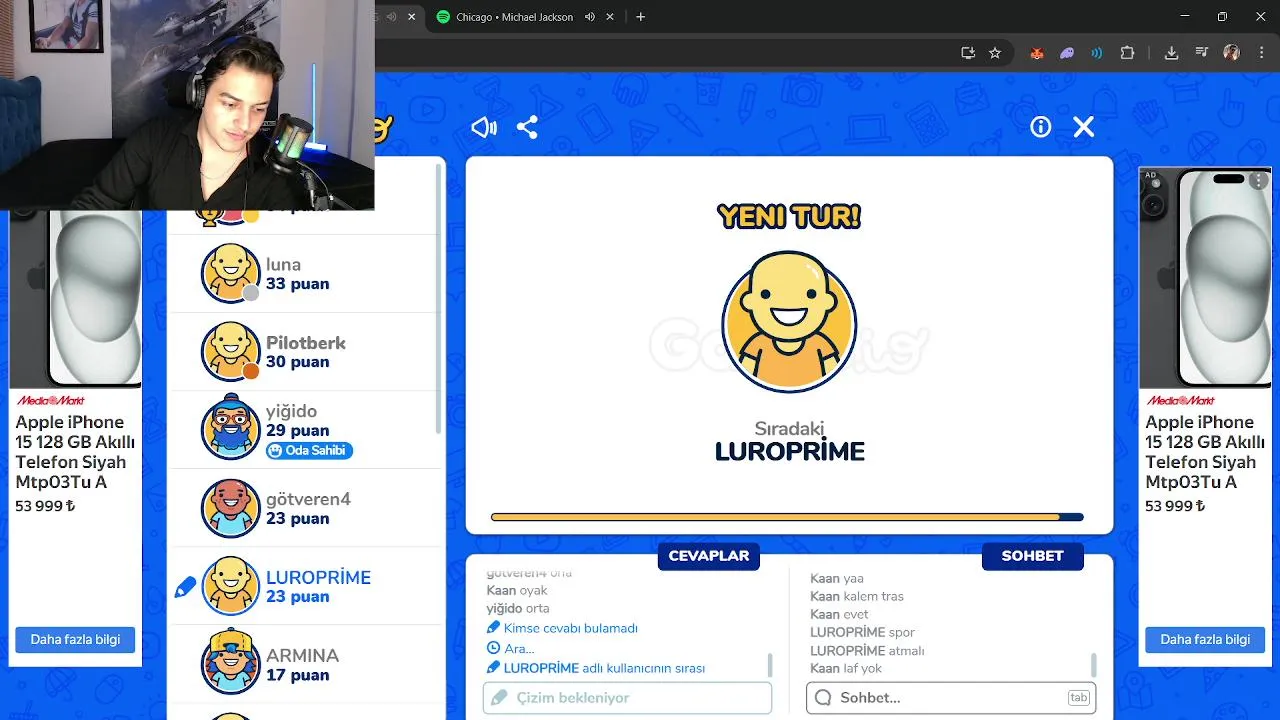Click yiğido's bearded avatar
Image resolution: width=1280 pixels, height=720 pixels.
(x=231, y=429)
